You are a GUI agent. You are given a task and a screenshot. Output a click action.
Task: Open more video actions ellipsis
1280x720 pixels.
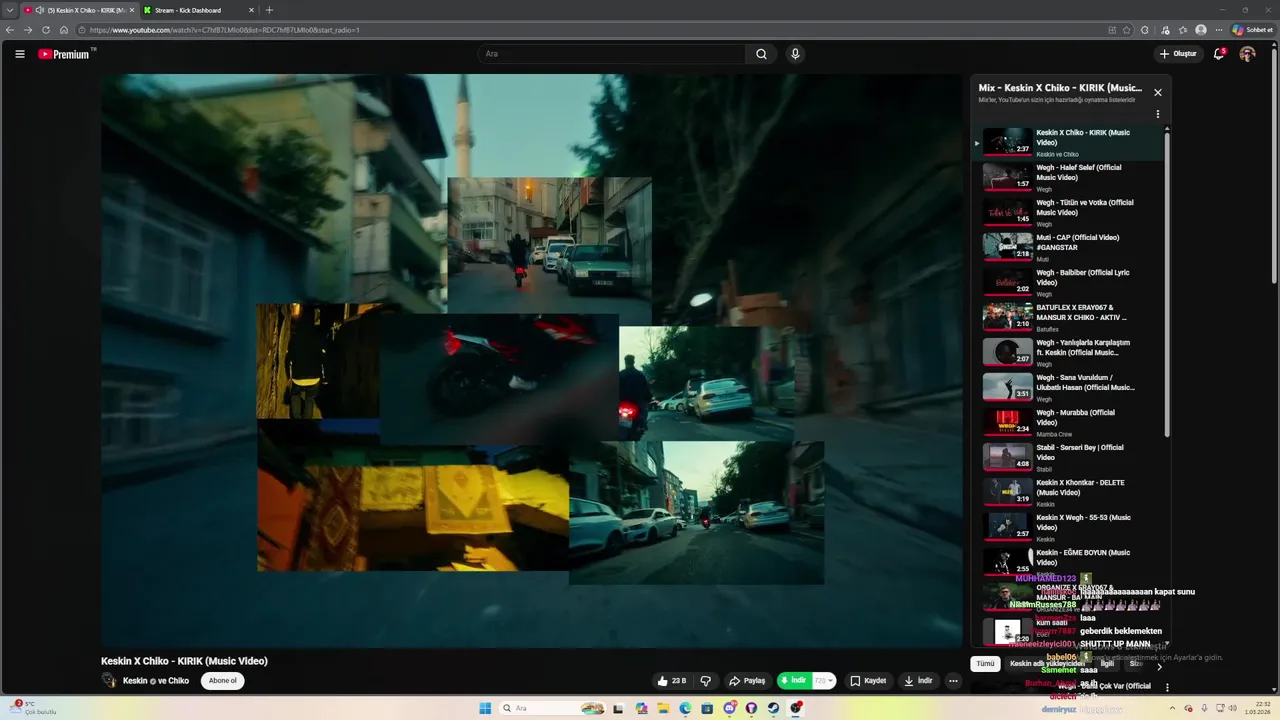click(953, 681)
